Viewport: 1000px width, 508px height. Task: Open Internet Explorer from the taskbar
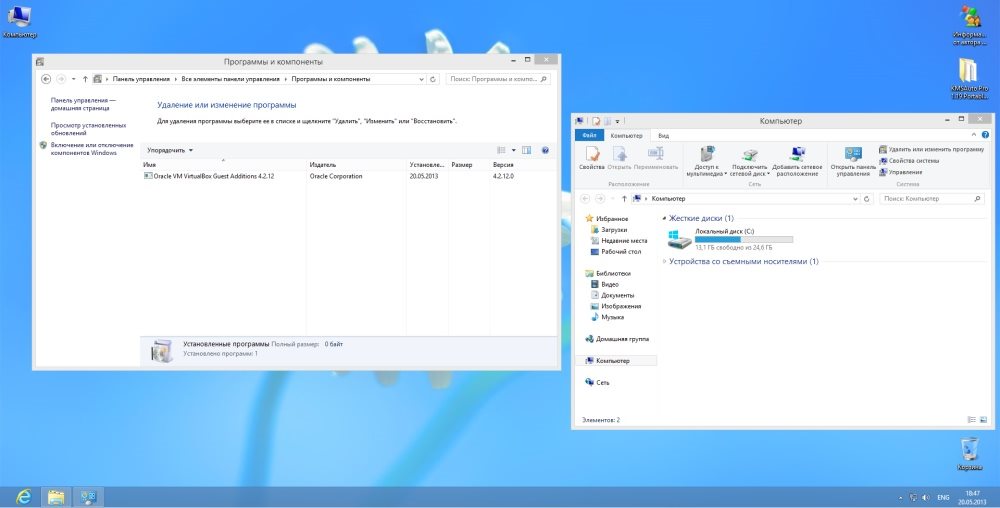point(22,496)
